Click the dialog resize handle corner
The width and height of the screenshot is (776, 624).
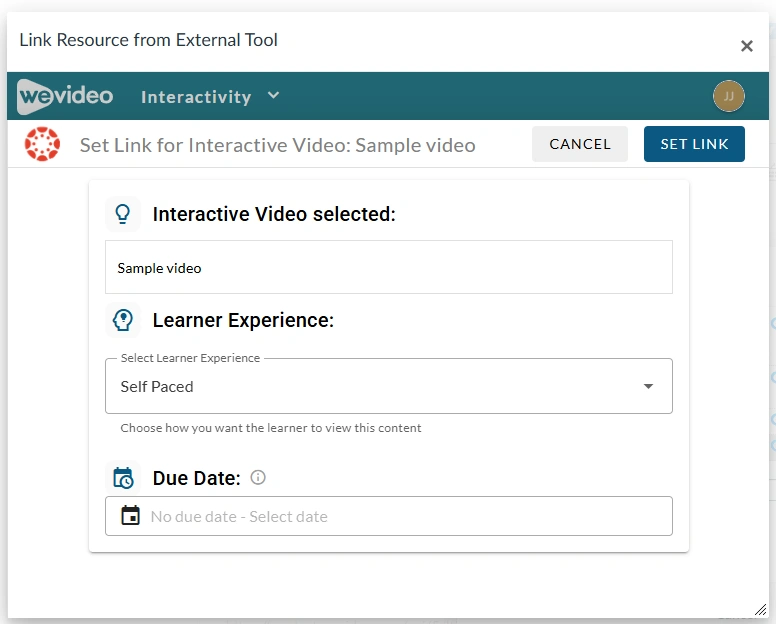coord(760,610)
